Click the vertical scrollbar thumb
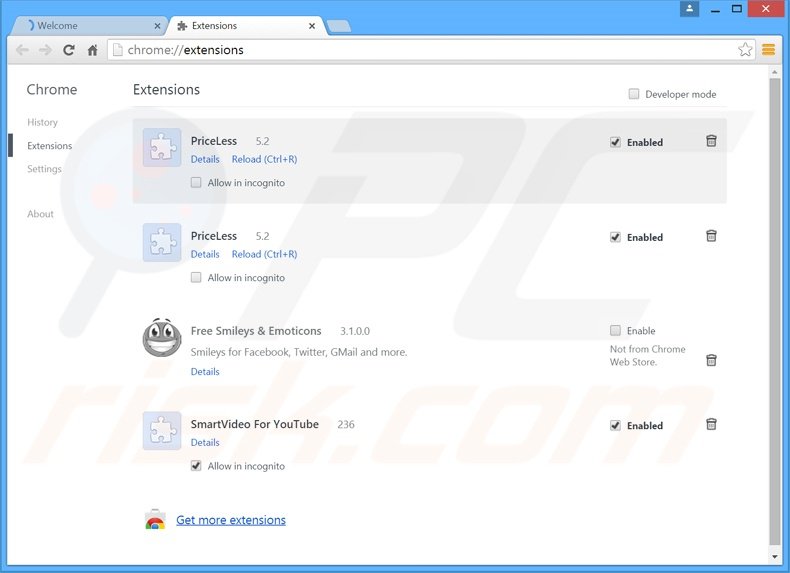This screenshot has width=790, height=573. [774, 311]
